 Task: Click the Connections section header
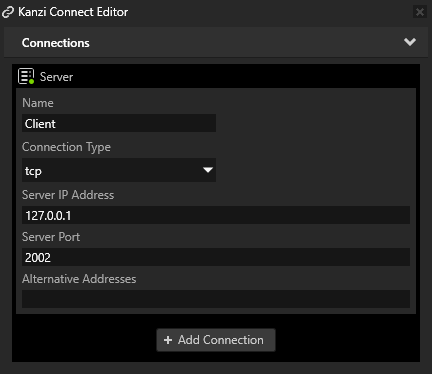[x=216, y=42]
